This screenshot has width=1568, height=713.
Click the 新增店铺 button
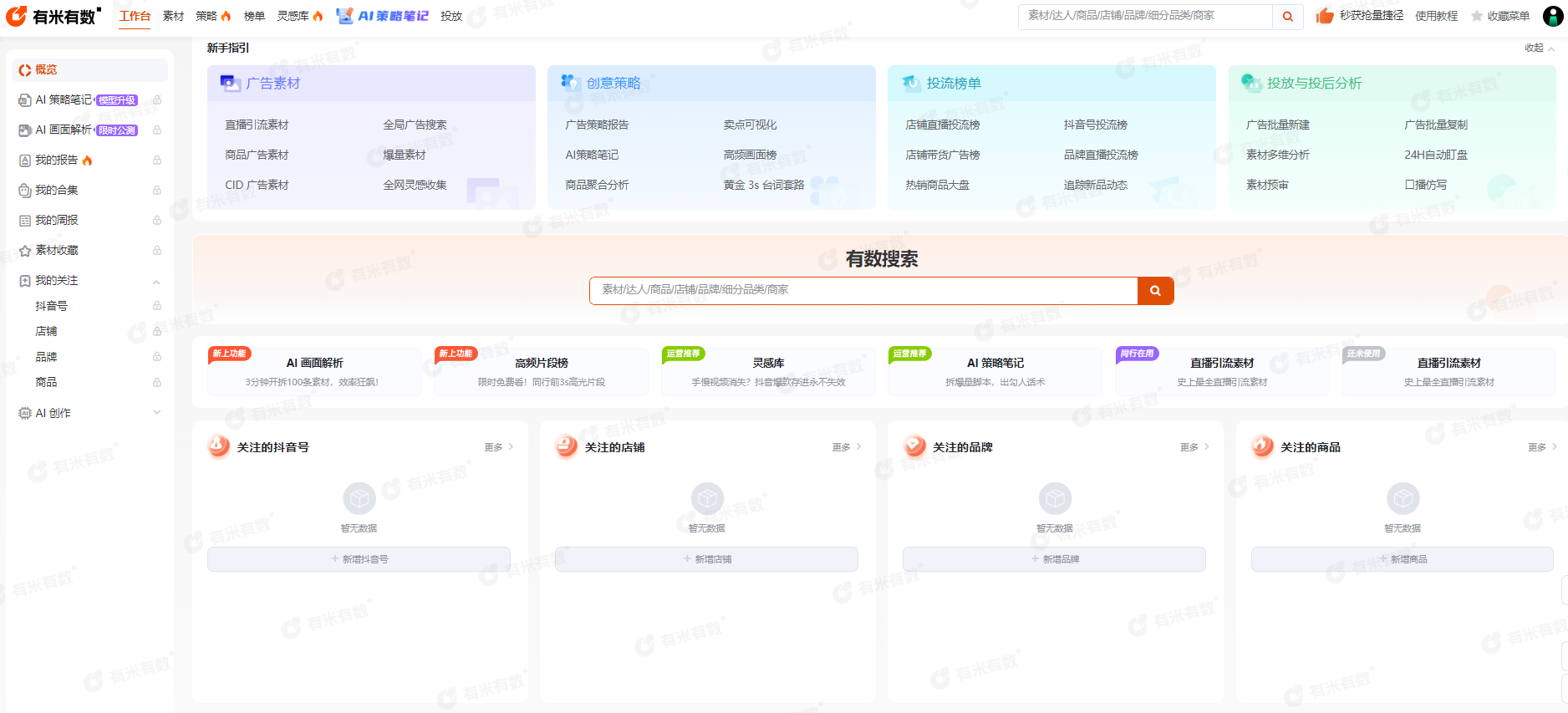tap(706, 559)
